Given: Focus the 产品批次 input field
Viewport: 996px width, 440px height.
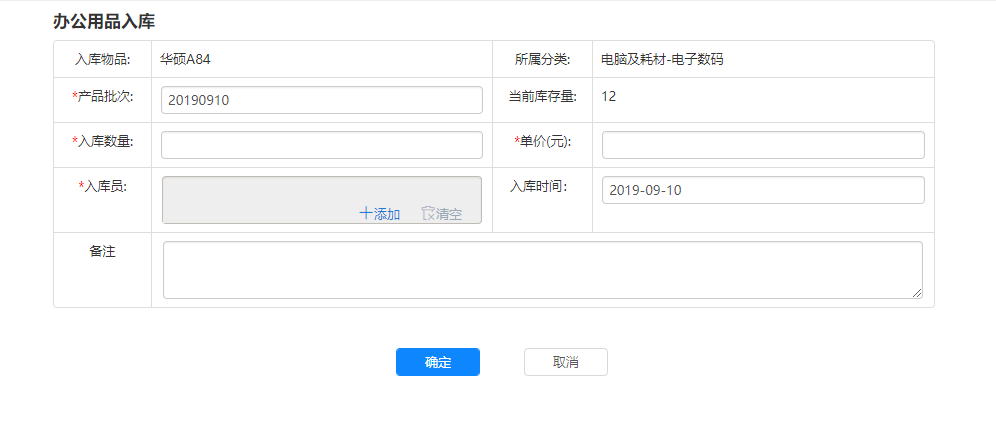Looking at the screenshot, I should pyautogui.click(x=322, y=100).
